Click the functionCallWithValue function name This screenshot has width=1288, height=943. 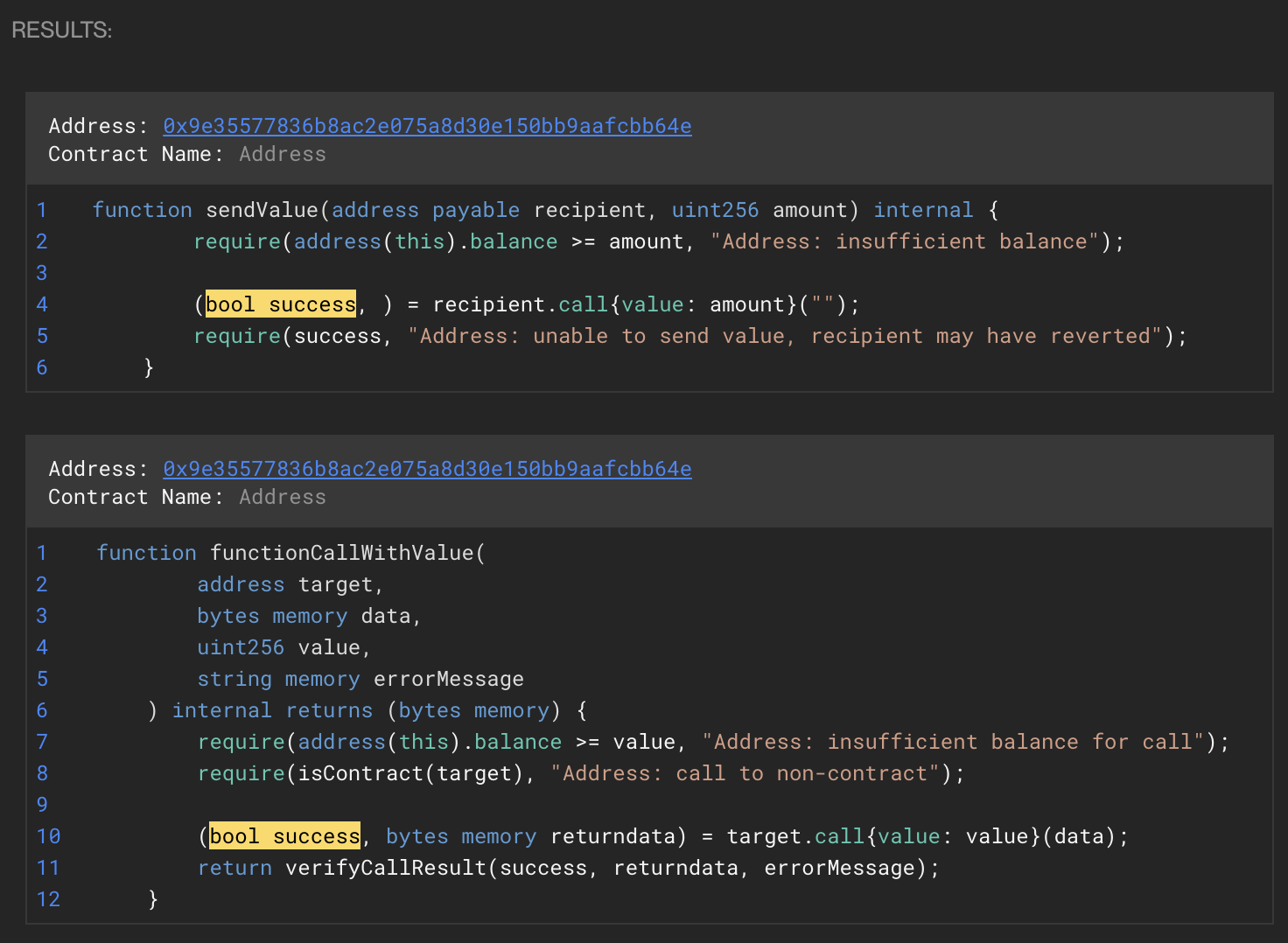point(341,553)
